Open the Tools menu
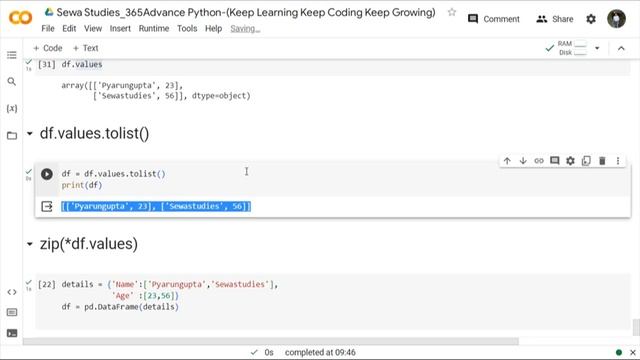640x360 pixels. (187, 29)
